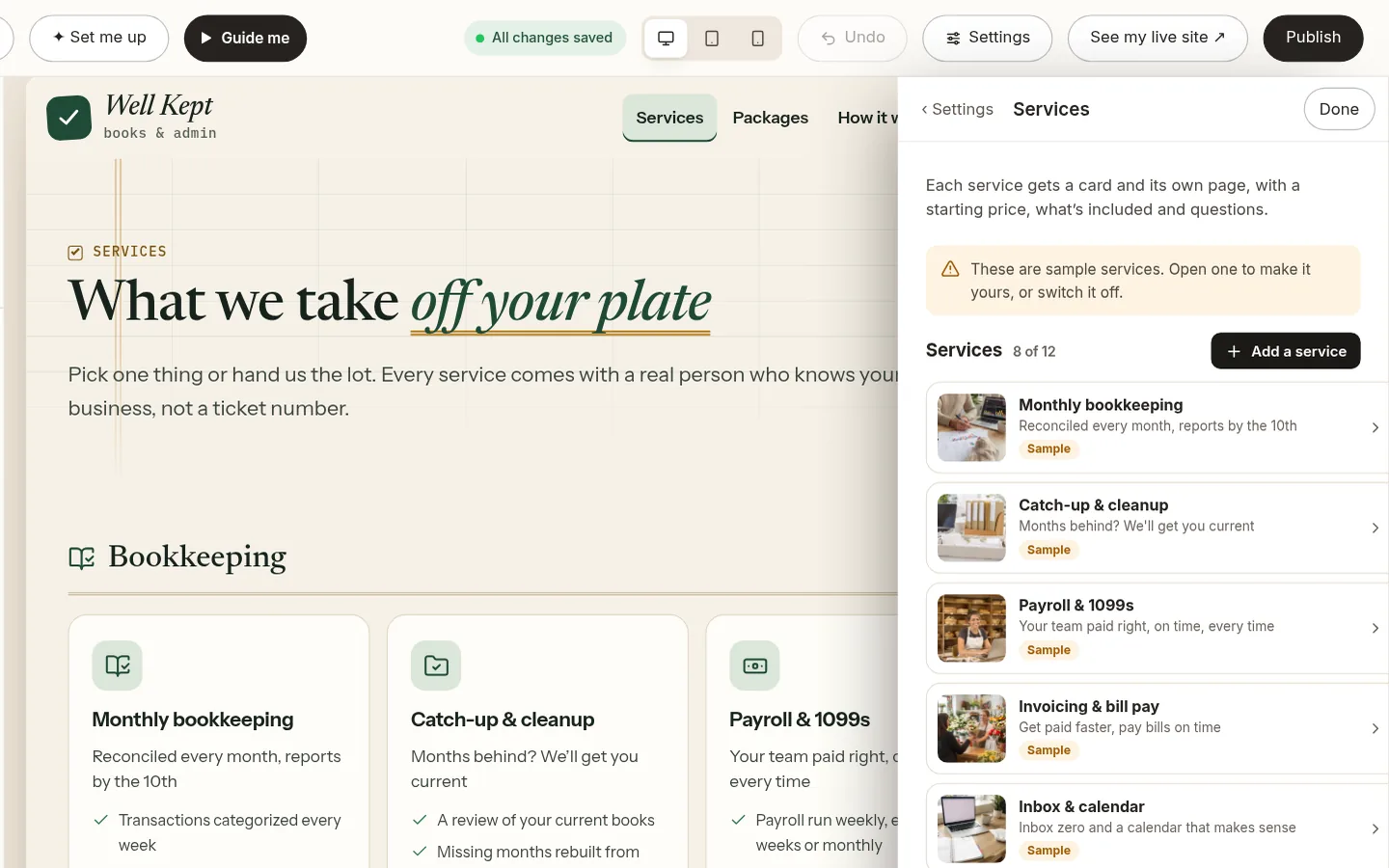
Task: Switch to desktop preview mode
Action: point(666,39)
